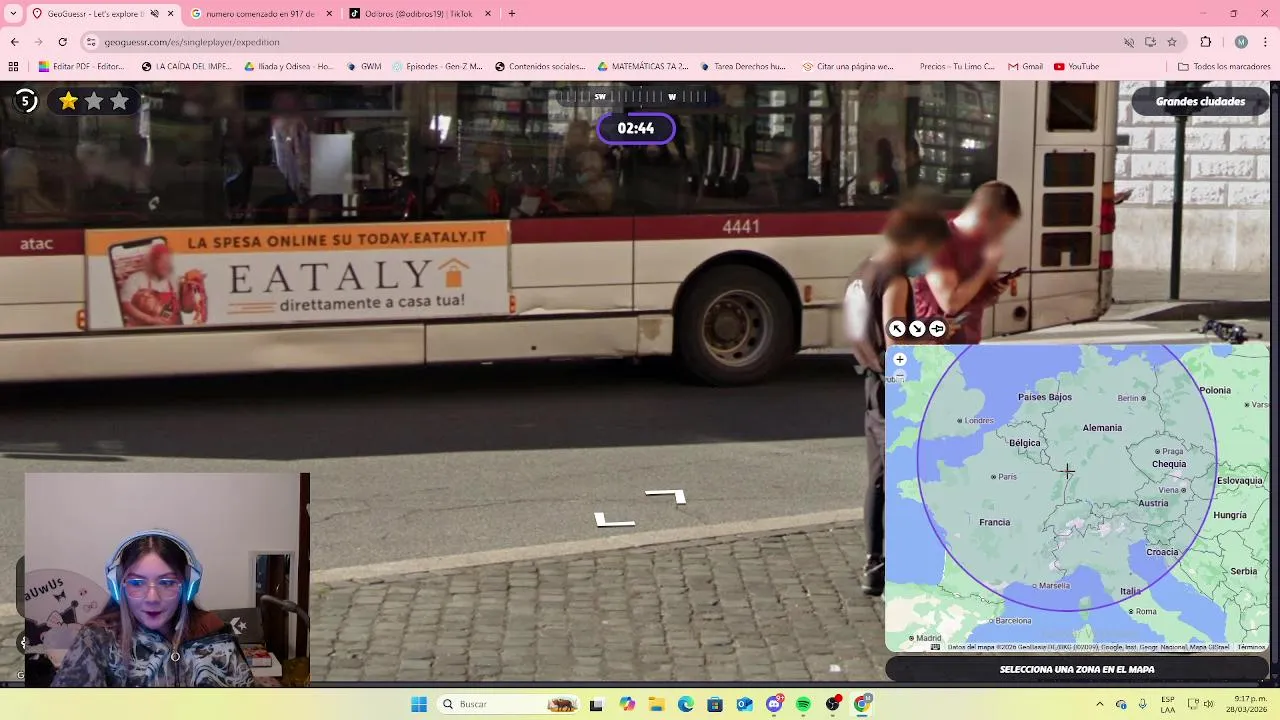1280x720 pixels.
Task: Click the taskbar Buscar search box
Action: point(508,704)
